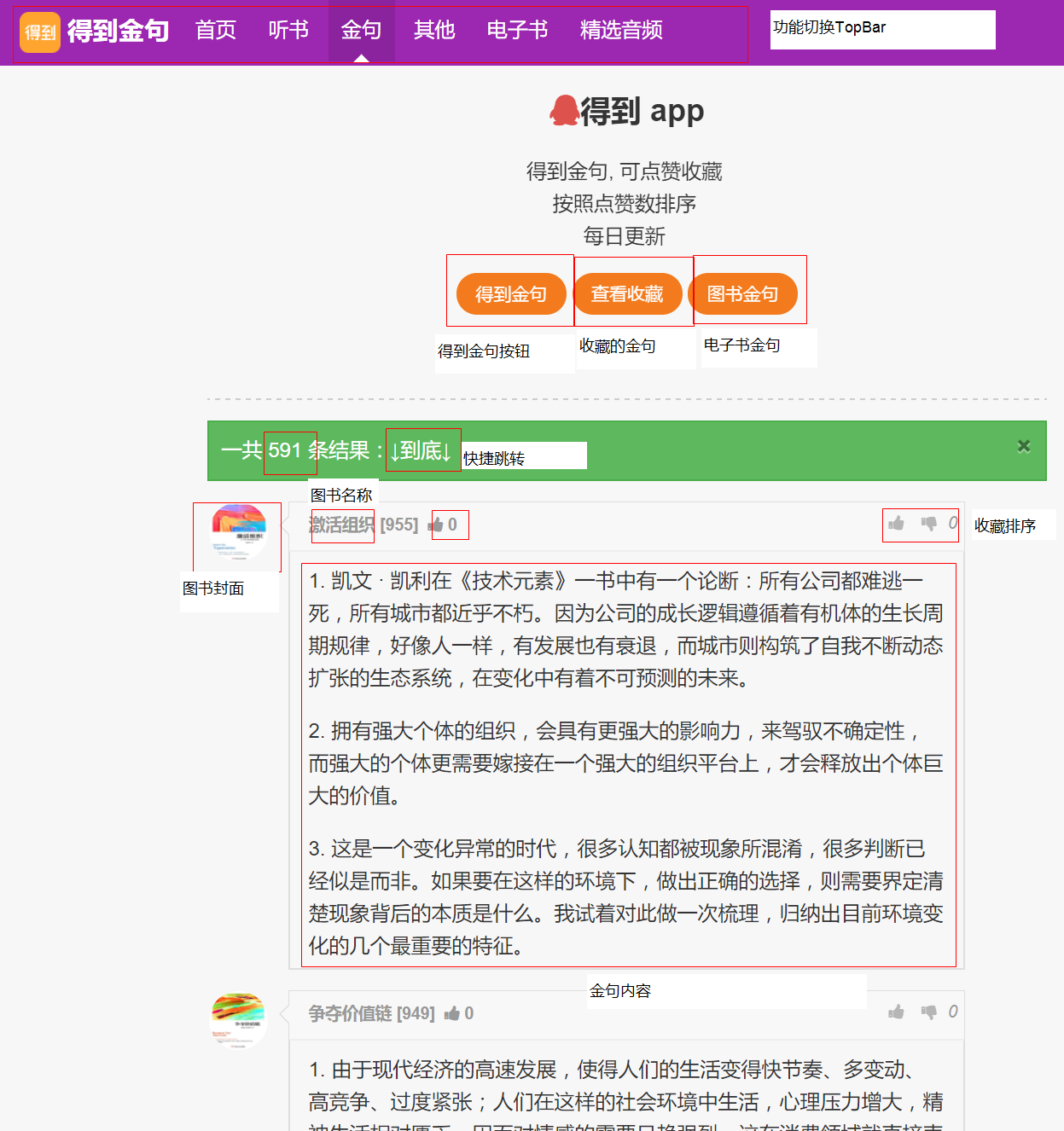Screen dimensions: 1064x1131
Task: Dismiss the green results banner
Action: pyautogui.click(x=1024, y=446)
